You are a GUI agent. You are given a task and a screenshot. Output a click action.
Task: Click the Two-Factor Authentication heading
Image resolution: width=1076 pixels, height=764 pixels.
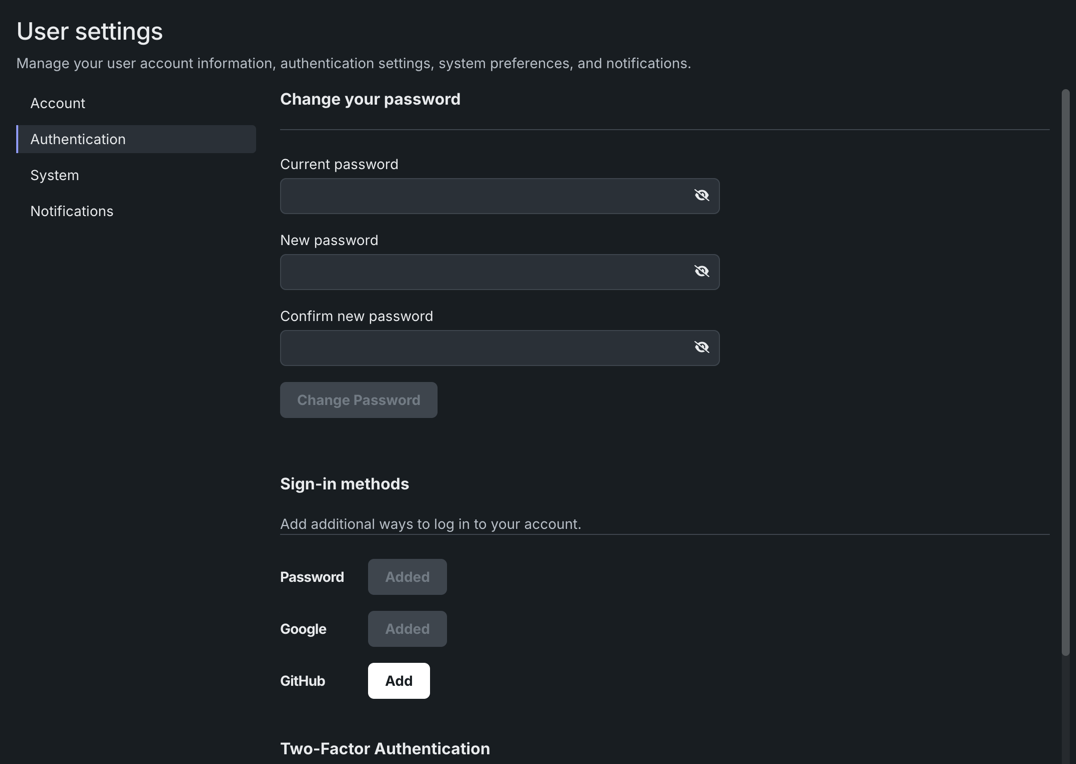pyautogui.click(x=385, y=749)
